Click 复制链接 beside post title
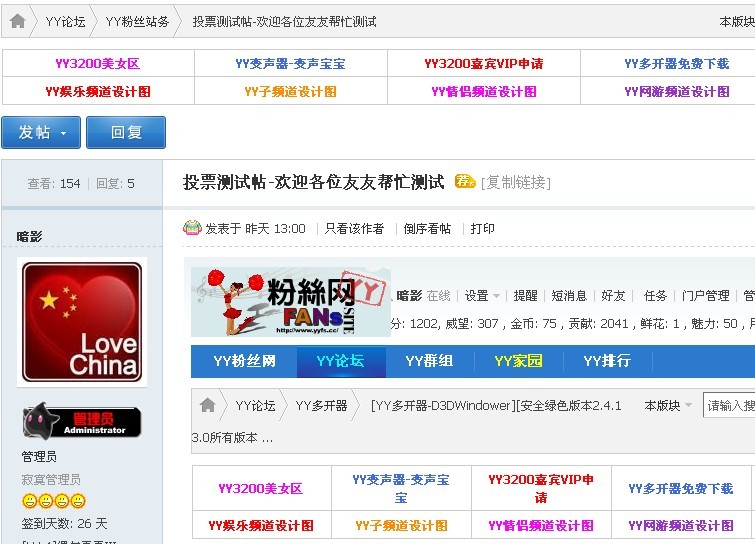The height and width of the screenshot is (544, 755). click(516, 182)
